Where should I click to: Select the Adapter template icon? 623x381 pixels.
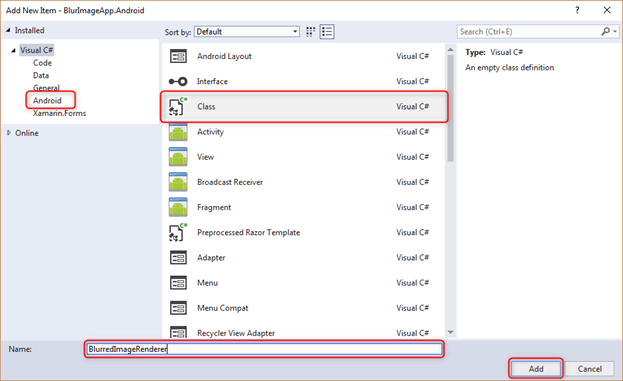tap(178, 257)
